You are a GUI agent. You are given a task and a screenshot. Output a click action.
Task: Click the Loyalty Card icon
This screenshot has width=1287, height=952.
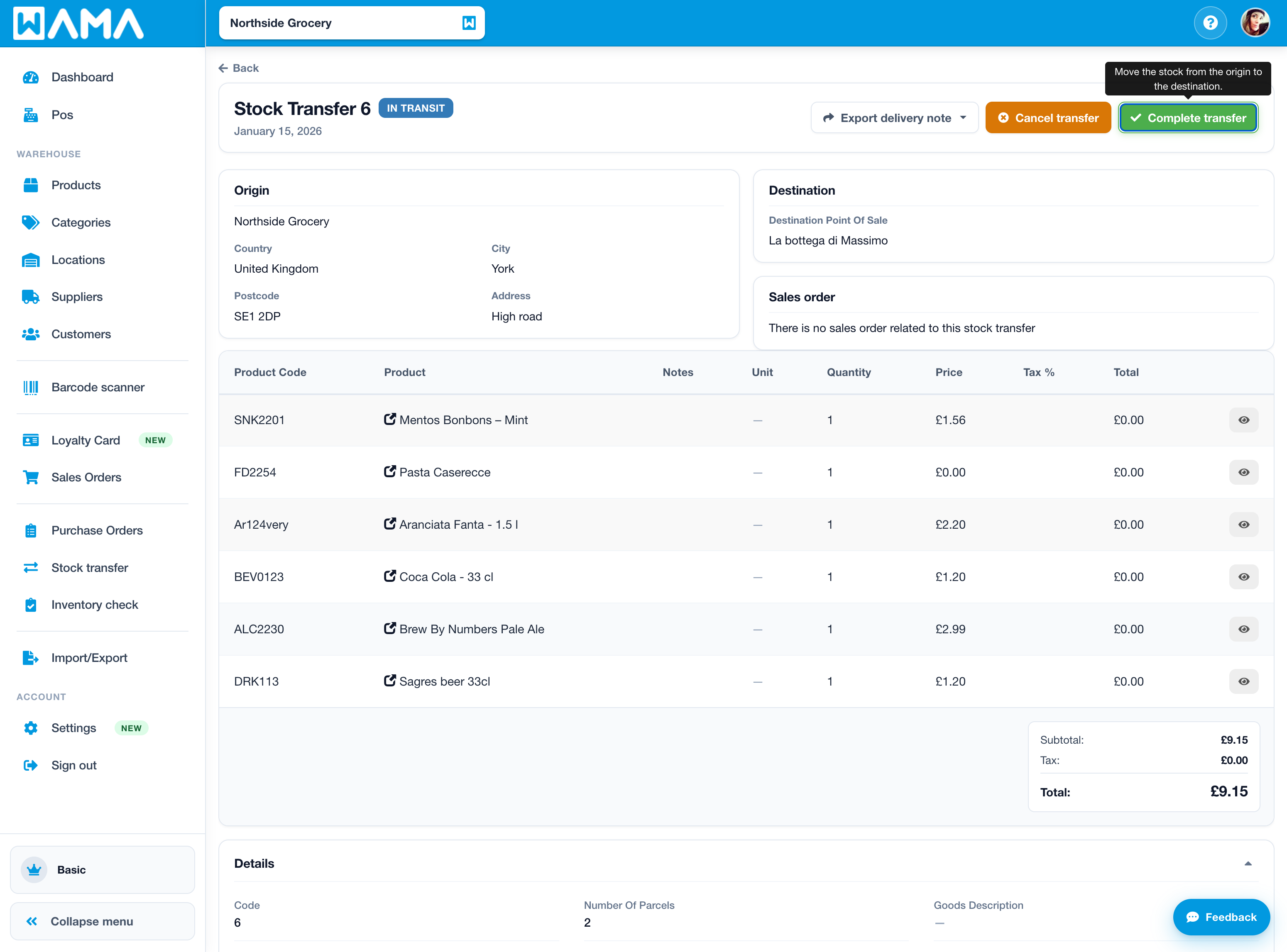(31, 440)
